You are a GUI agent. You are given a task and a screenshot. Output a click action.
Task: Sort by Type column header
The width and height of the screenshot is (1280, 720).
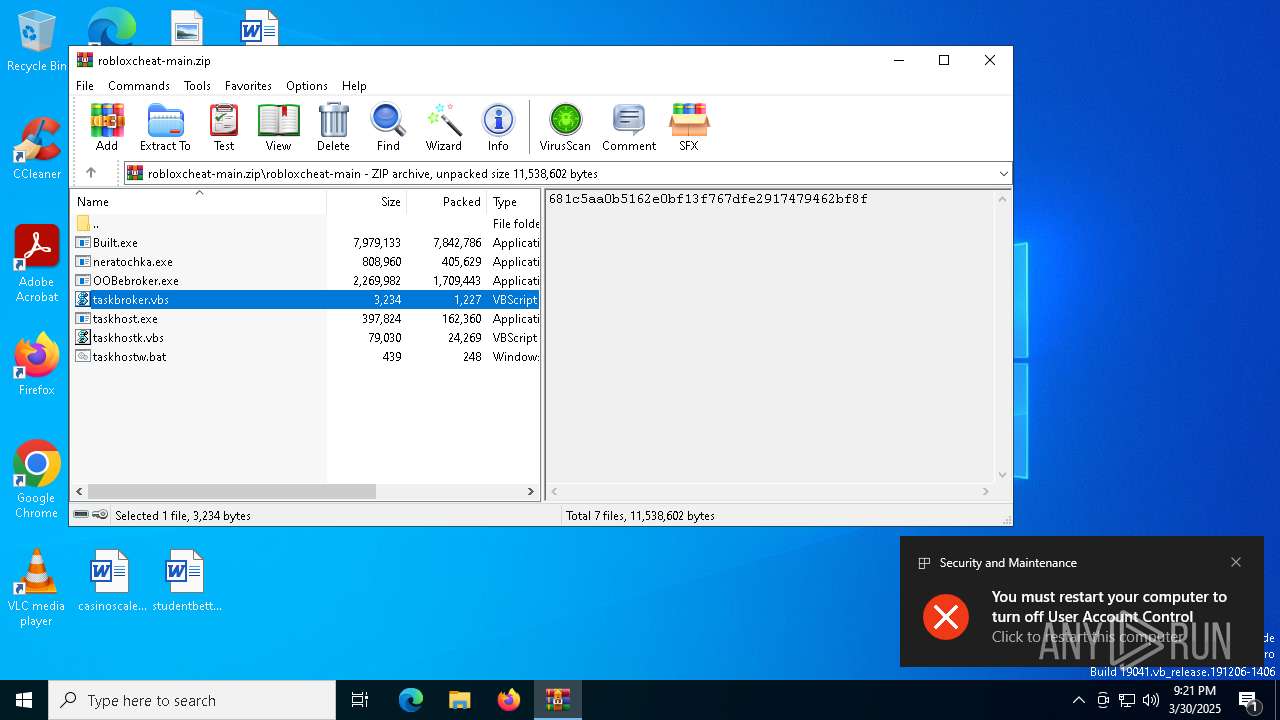tap(513, 201)
